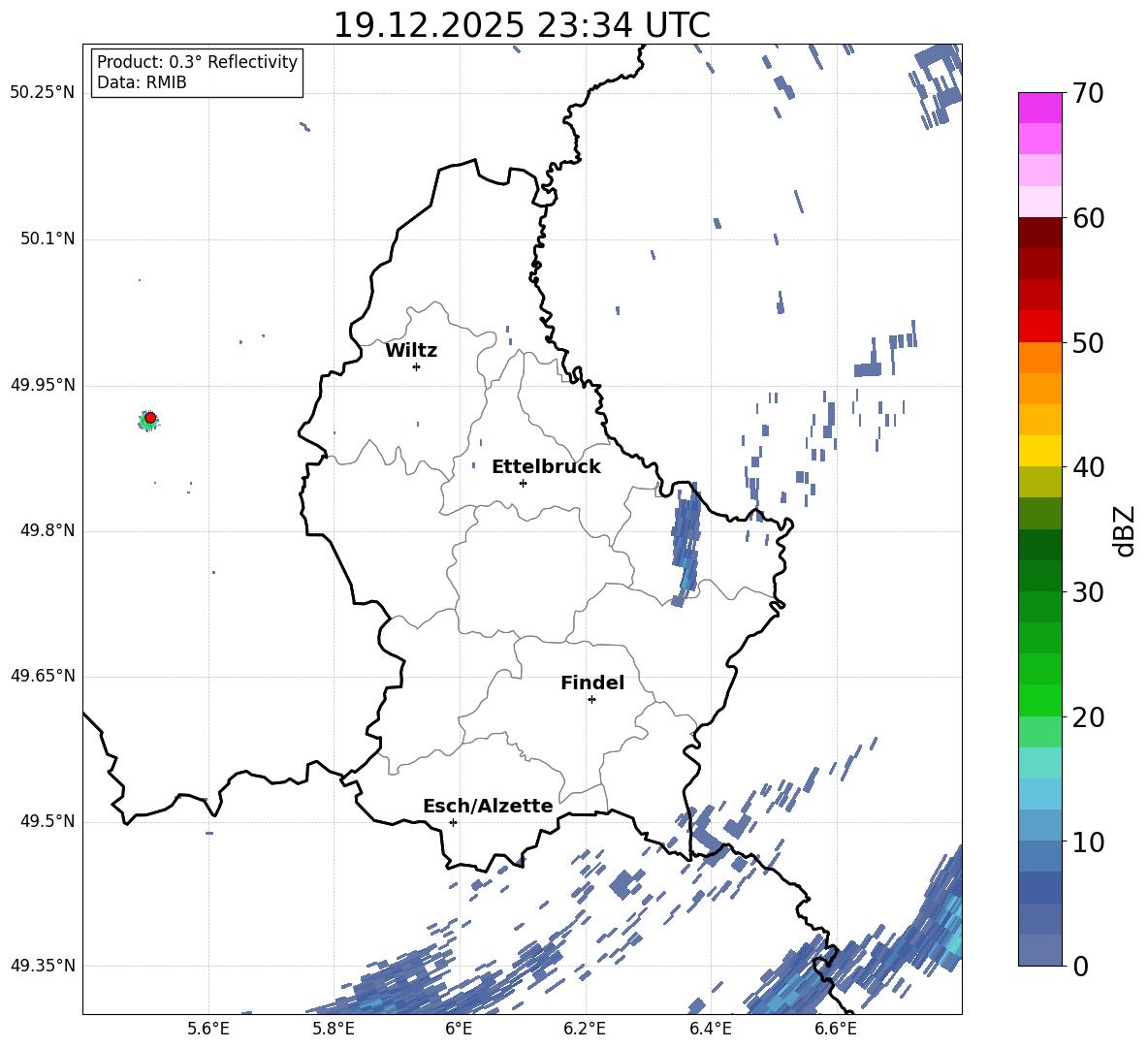Click the 49.35°N latitude label
This screenshot has width=1148, height=1048.
point(43,966)
